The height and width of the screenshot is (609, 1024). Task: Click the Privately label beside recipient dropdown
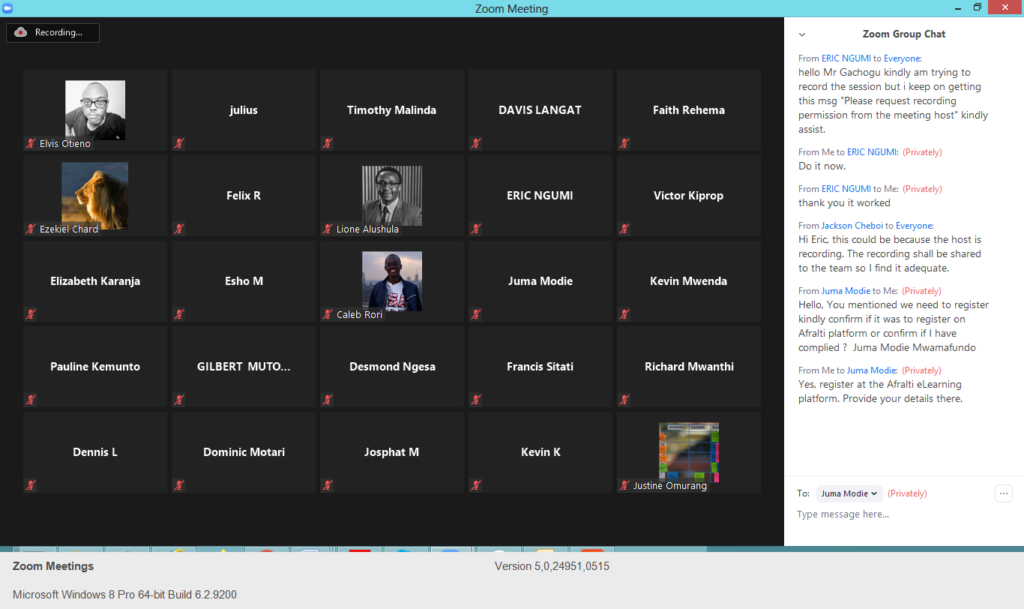tap(907, 493)
